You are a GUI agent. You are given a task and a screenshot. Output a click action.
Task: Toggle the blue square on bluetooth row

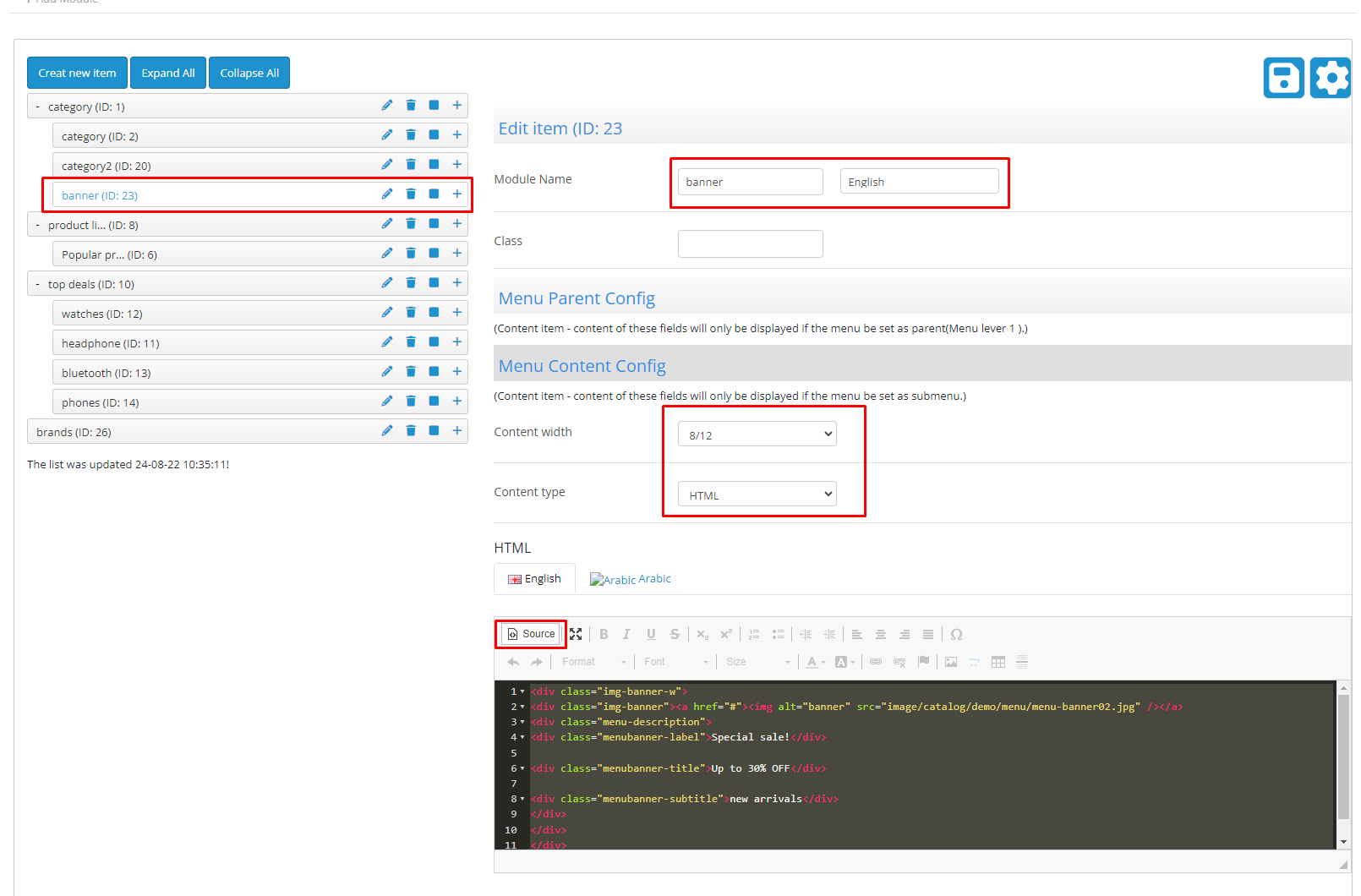(x=434, y=372)
